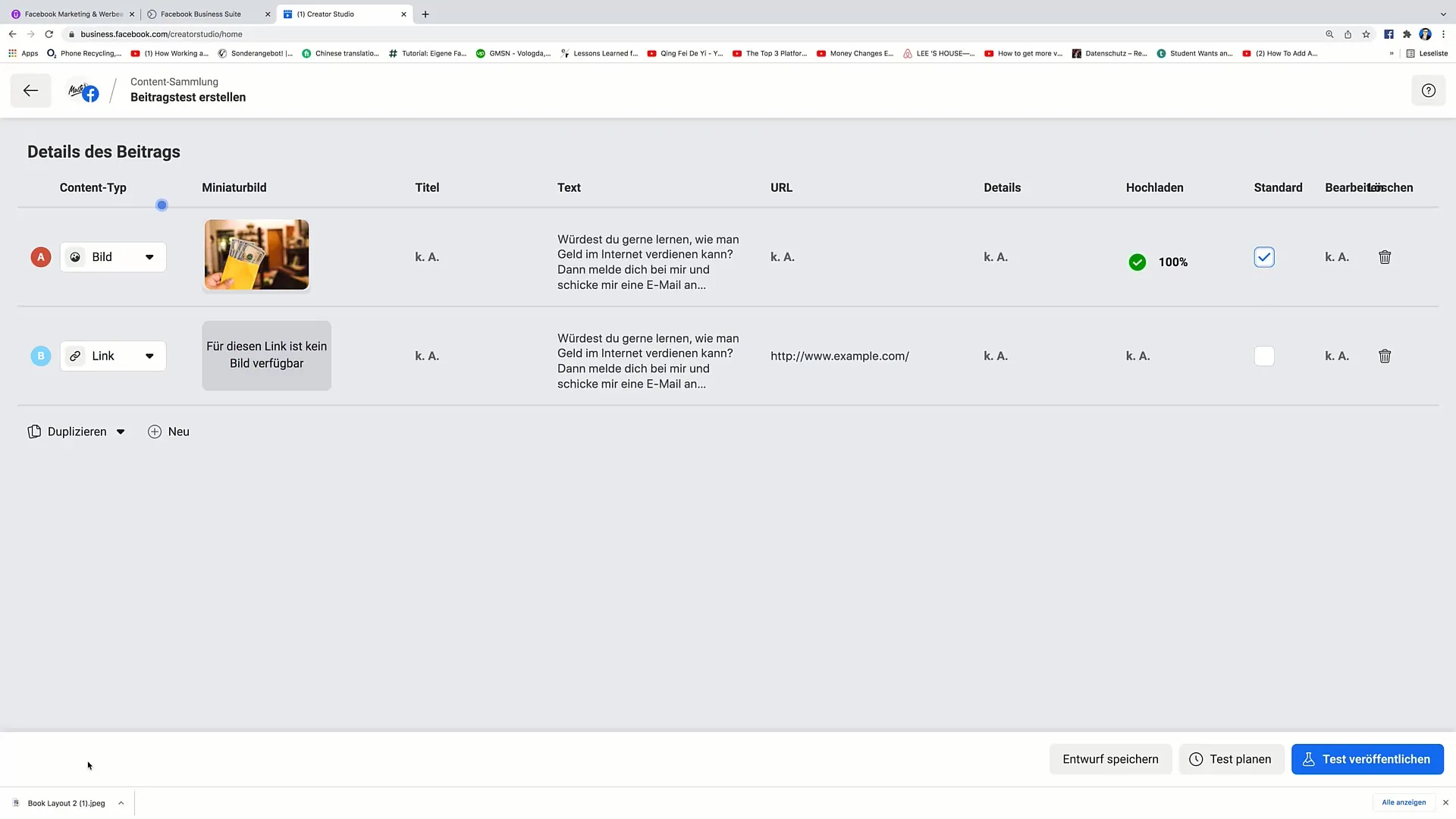Click the 100% upload value

[1172, 262]
